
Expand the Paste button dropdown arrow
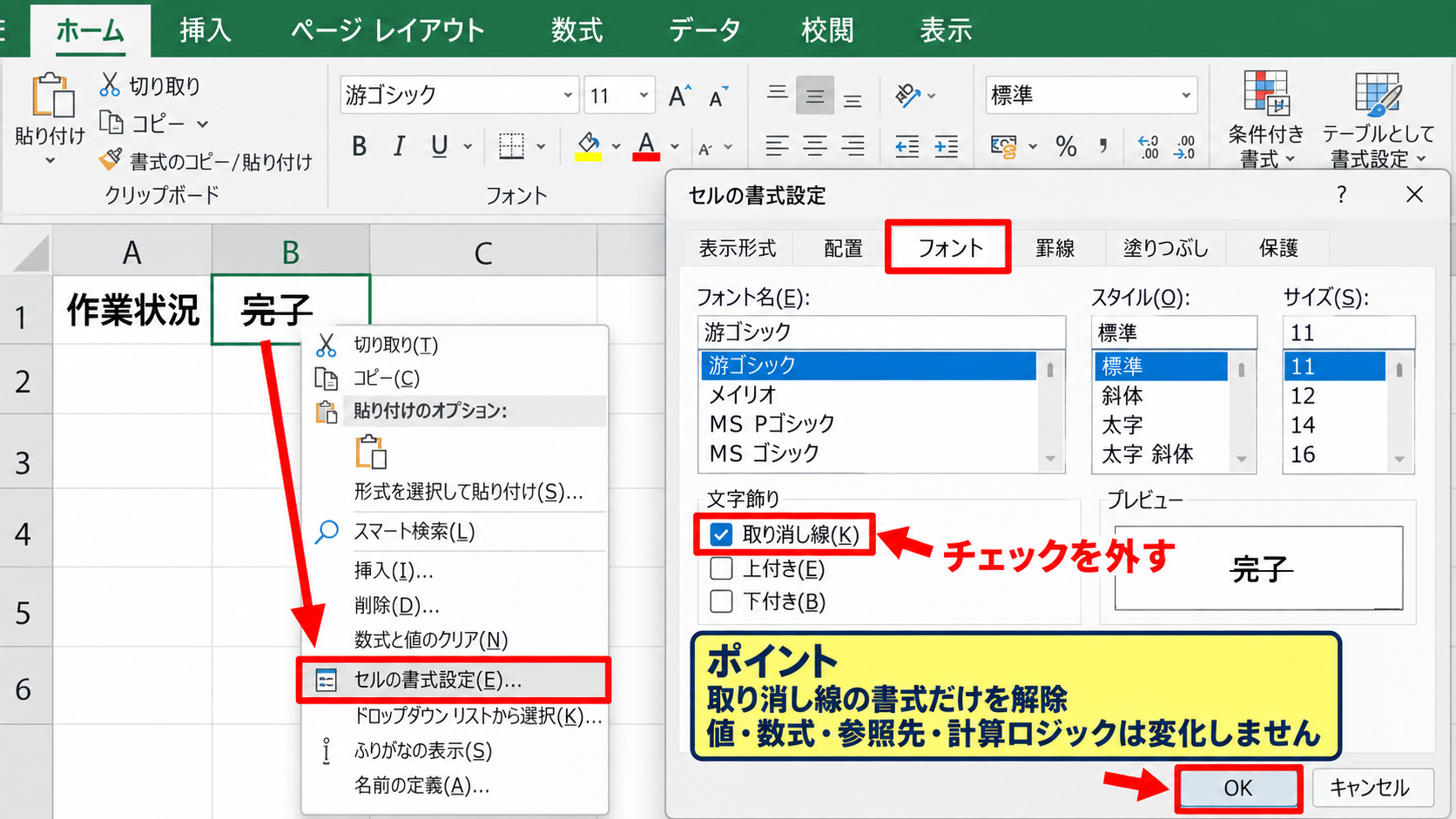[x=50, y=160]
